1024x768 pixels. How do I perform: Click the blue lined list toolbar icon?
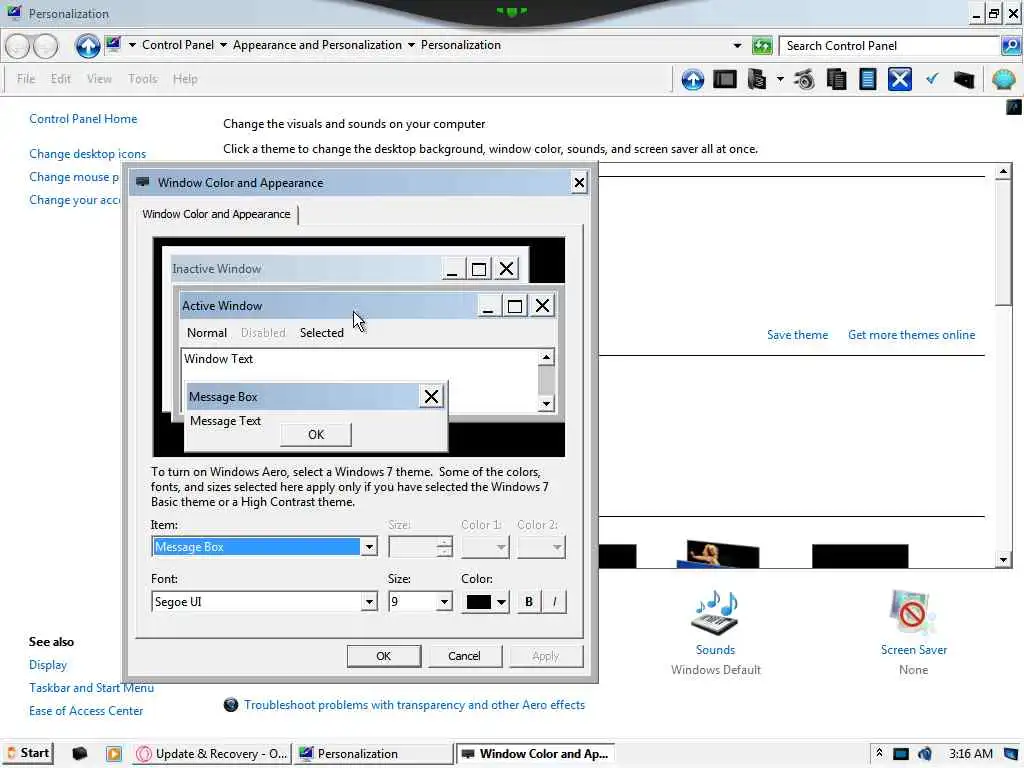(x=868, y=80)
